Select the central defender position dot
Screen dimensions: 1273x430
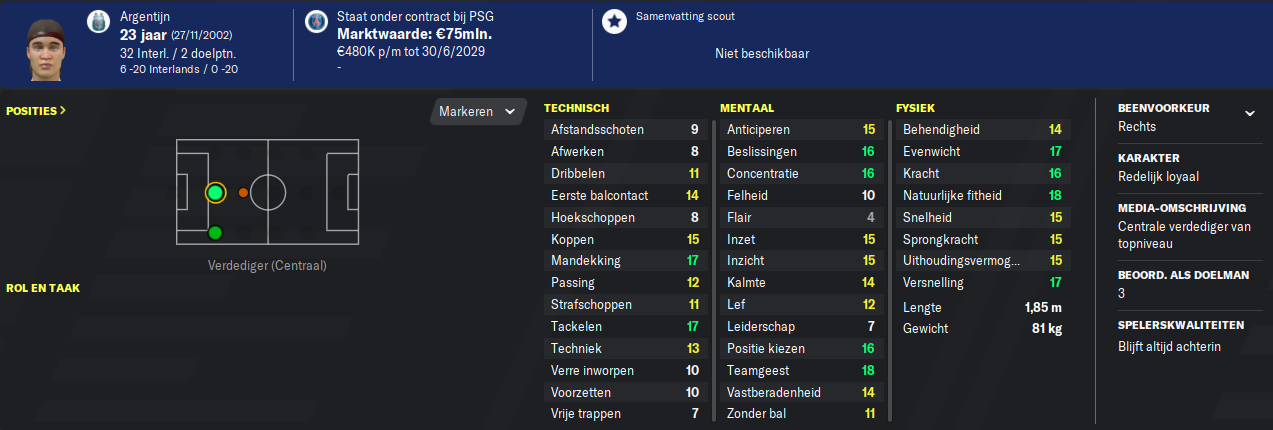coord(215,192)
